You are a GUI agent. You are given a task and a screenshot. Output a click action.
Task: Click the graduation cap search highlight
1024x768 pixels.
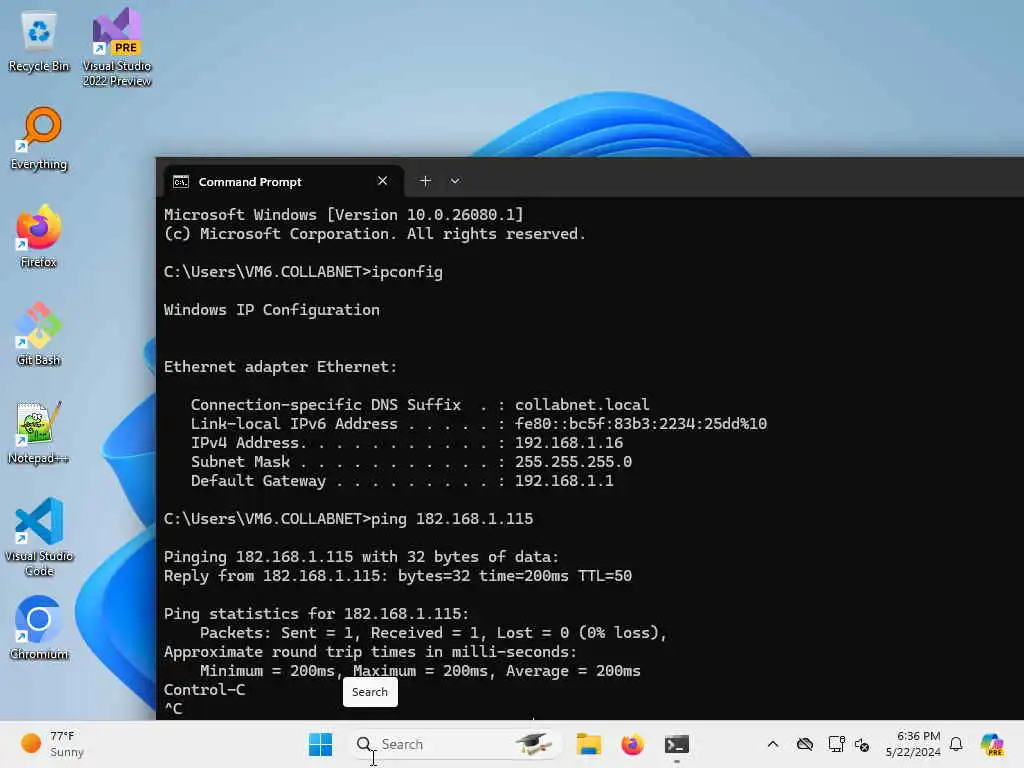click(533, 744)
